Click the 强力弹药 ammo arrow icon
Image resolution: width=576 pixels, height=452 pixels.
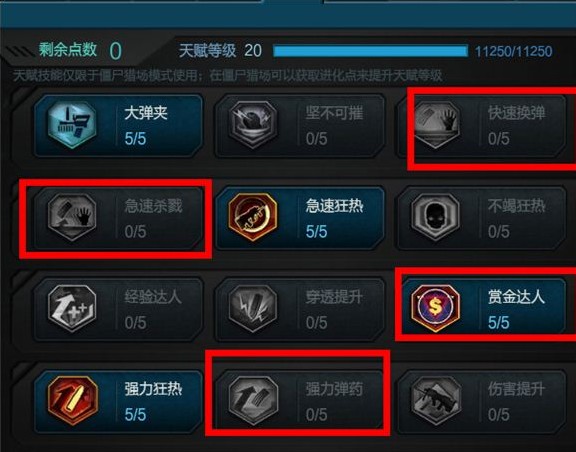tap(253, 401)
